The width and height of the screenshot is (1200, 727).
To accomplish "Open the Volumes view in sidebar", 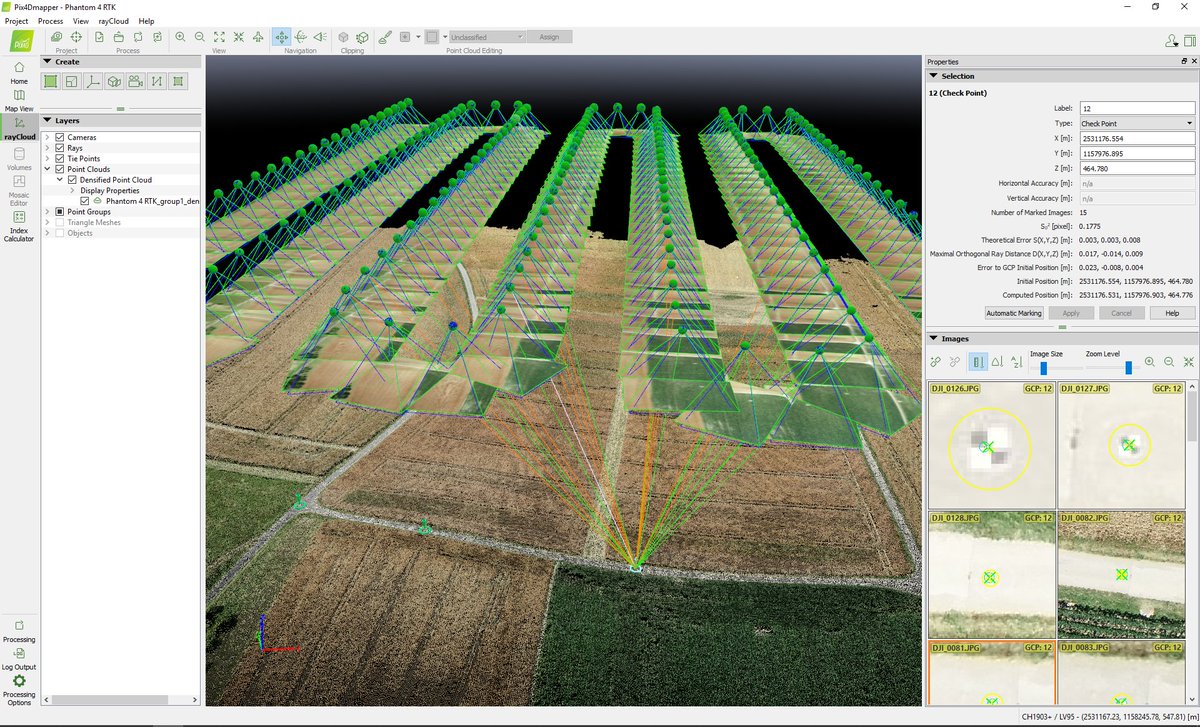I will [19, 158].
